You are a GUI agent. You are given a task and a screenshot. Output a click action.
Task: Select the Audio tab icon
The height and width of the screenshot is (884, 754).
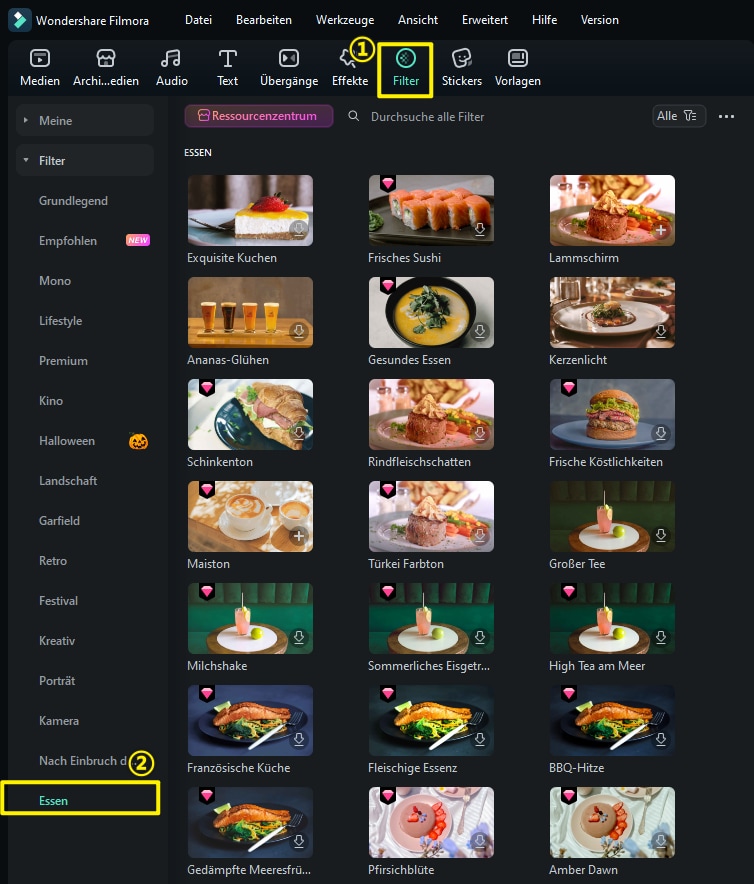coord(171,59)
